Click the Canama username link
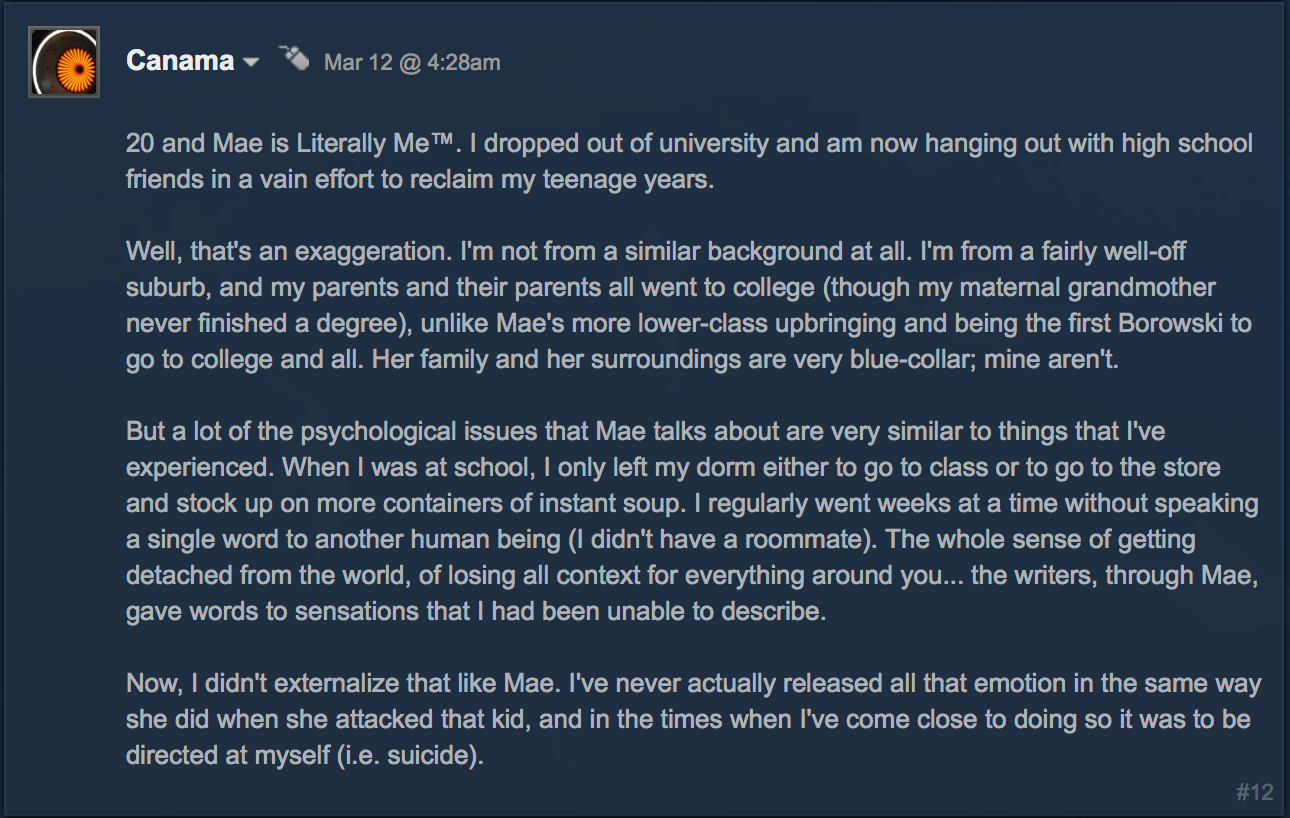1290x818 pixels. pos(180,61)
